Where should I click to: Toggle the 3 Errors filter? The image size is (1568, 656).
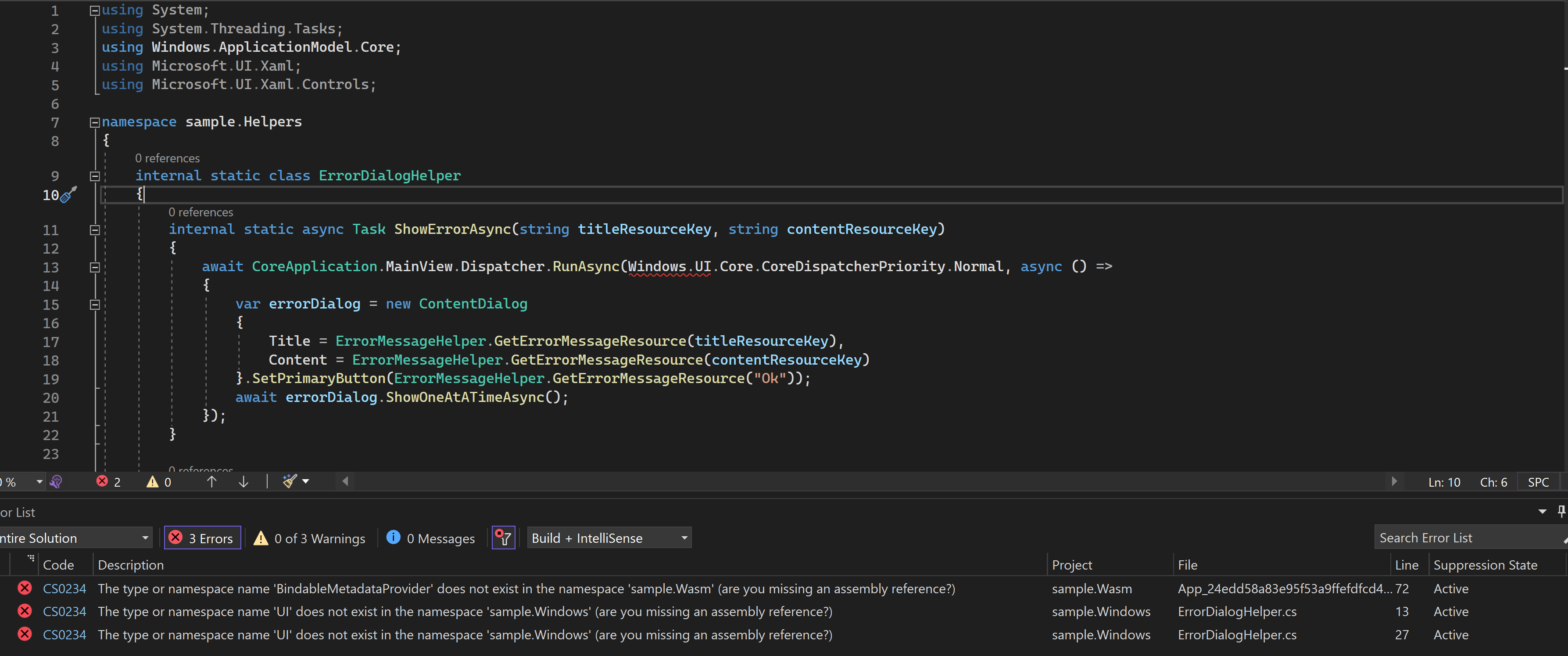point(202,538)
